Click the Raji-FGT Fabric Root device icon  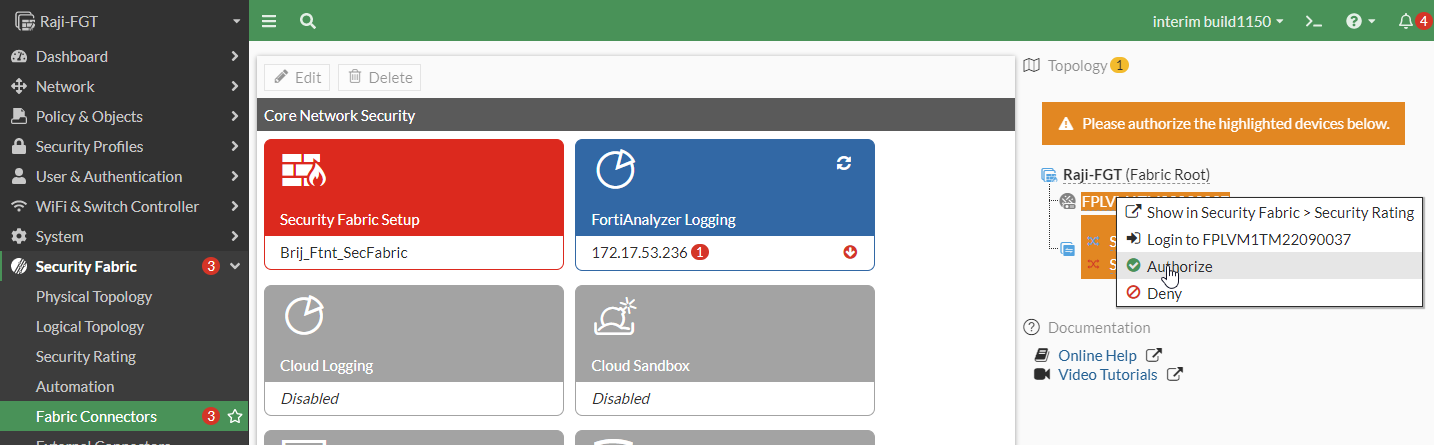(1049, 174)
